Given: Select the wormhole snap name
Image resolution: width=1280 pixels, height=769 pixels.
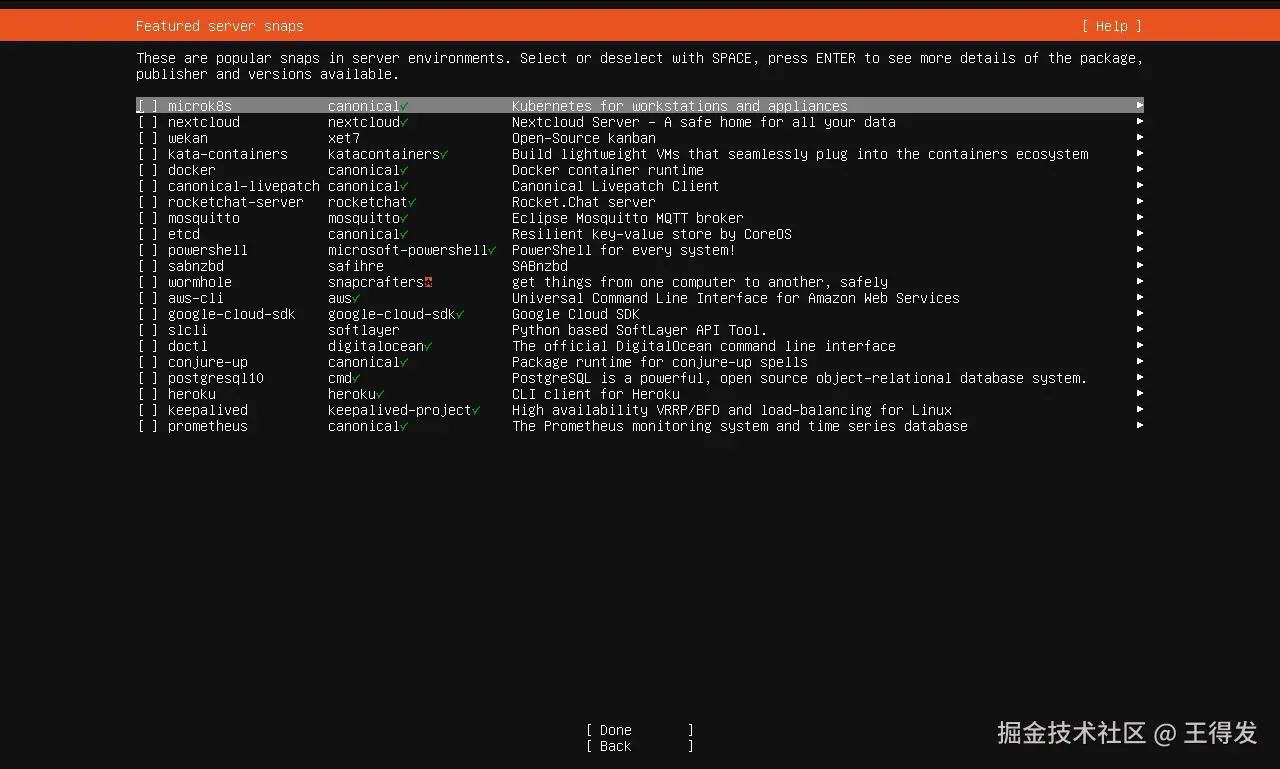Looking at the screenshot, I should pyautogui.click(x=200, y=282).
